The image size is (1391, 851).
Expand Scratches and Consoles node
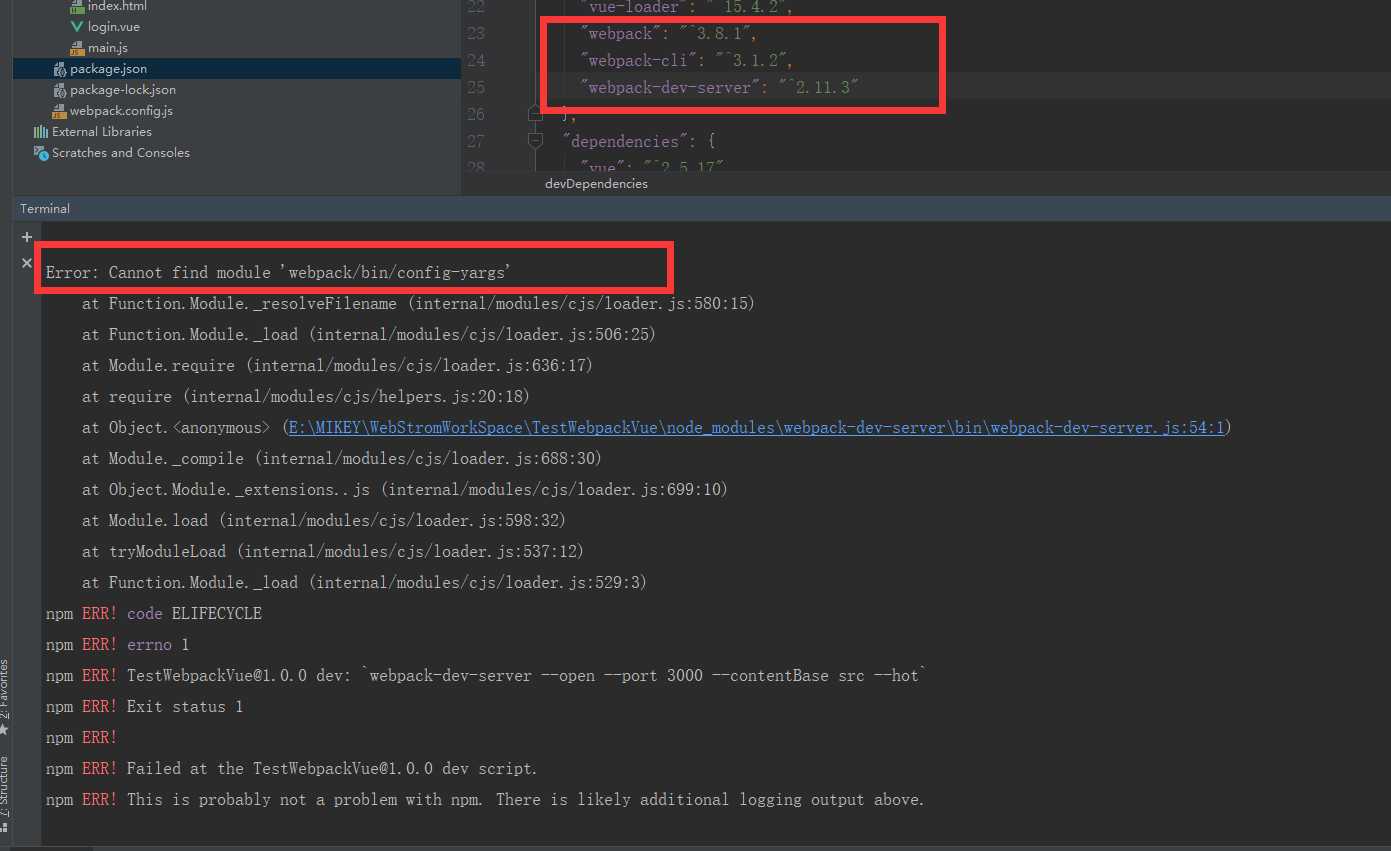click(121, 153)
